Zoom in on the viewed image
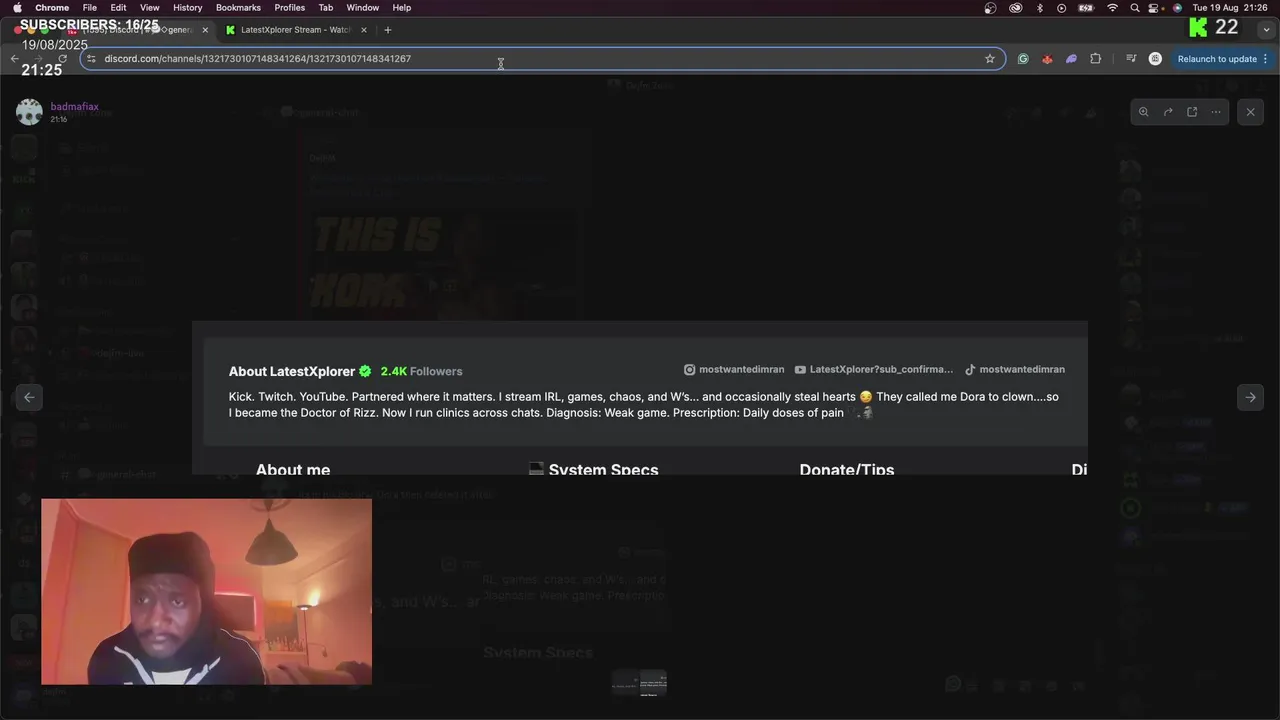Image resolution: width=1280 pixels, height=720 pixels. click(1144, 112)
